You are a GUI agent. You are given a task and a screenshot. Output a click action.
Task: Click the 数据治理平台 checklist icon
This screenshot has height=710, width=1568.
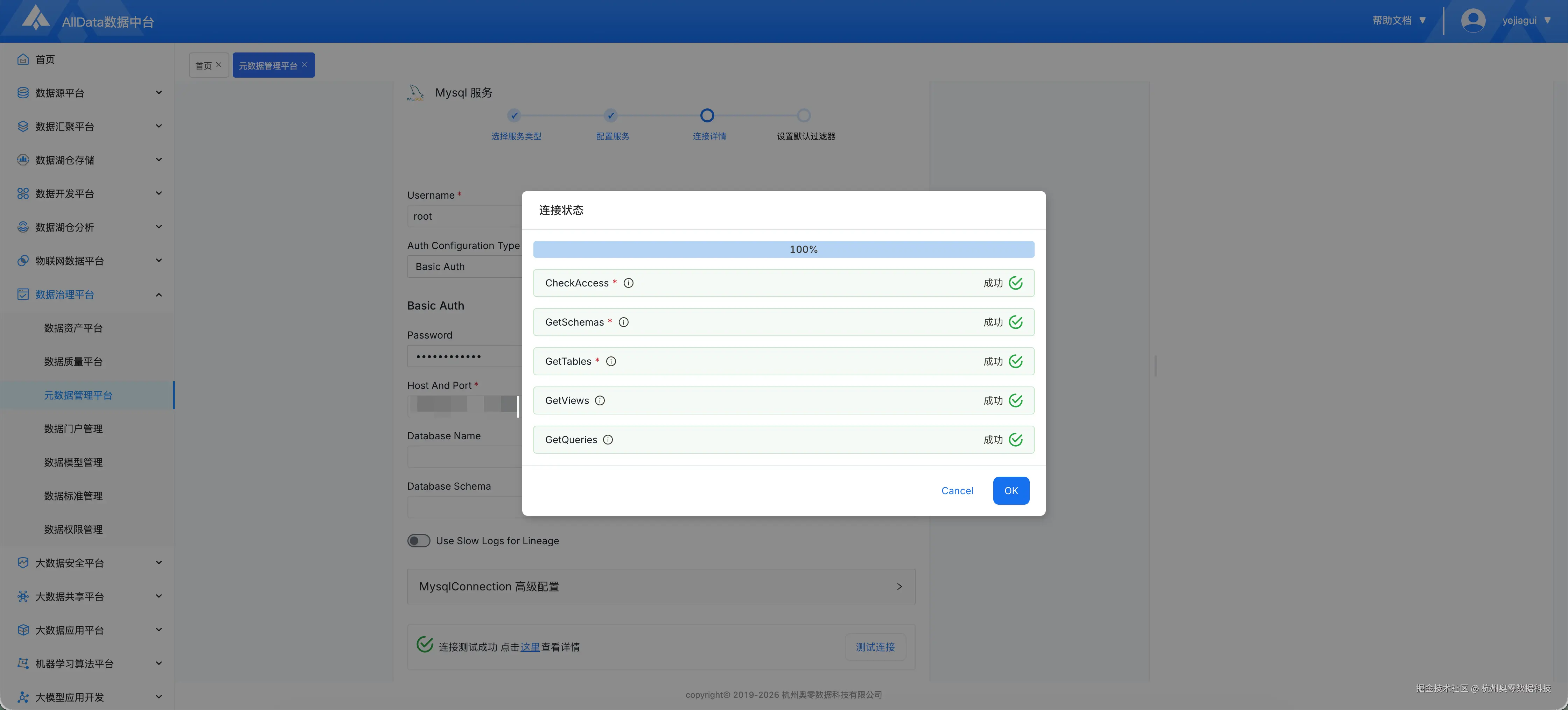[x=23, y=294]
